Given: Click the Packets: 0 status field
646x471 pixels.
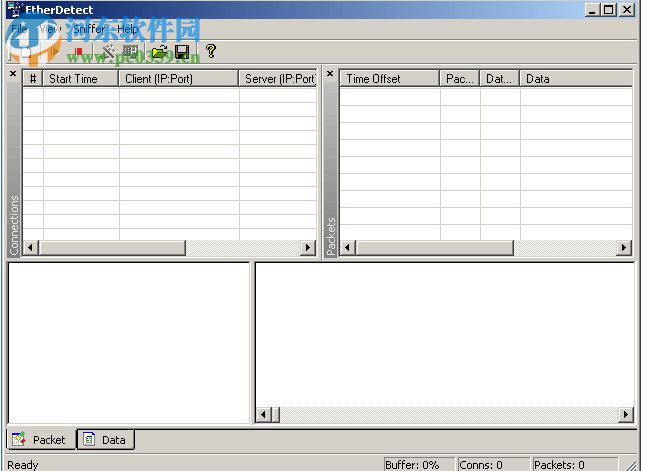Looking at the screenshot, I should click(x=575, y=465).
